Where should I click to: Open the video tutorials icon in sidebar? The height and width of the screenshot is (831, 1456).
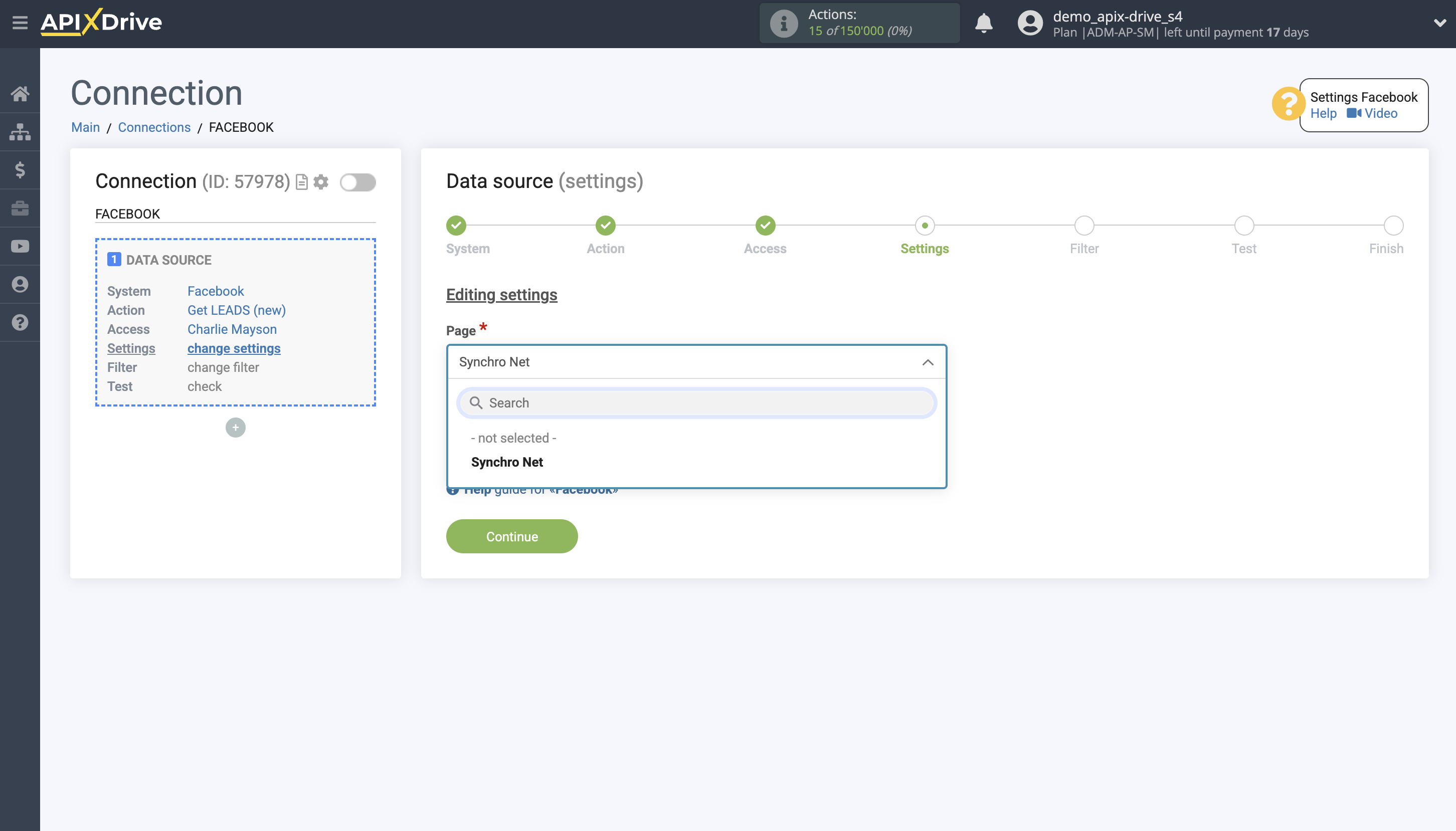click(21, 246)
